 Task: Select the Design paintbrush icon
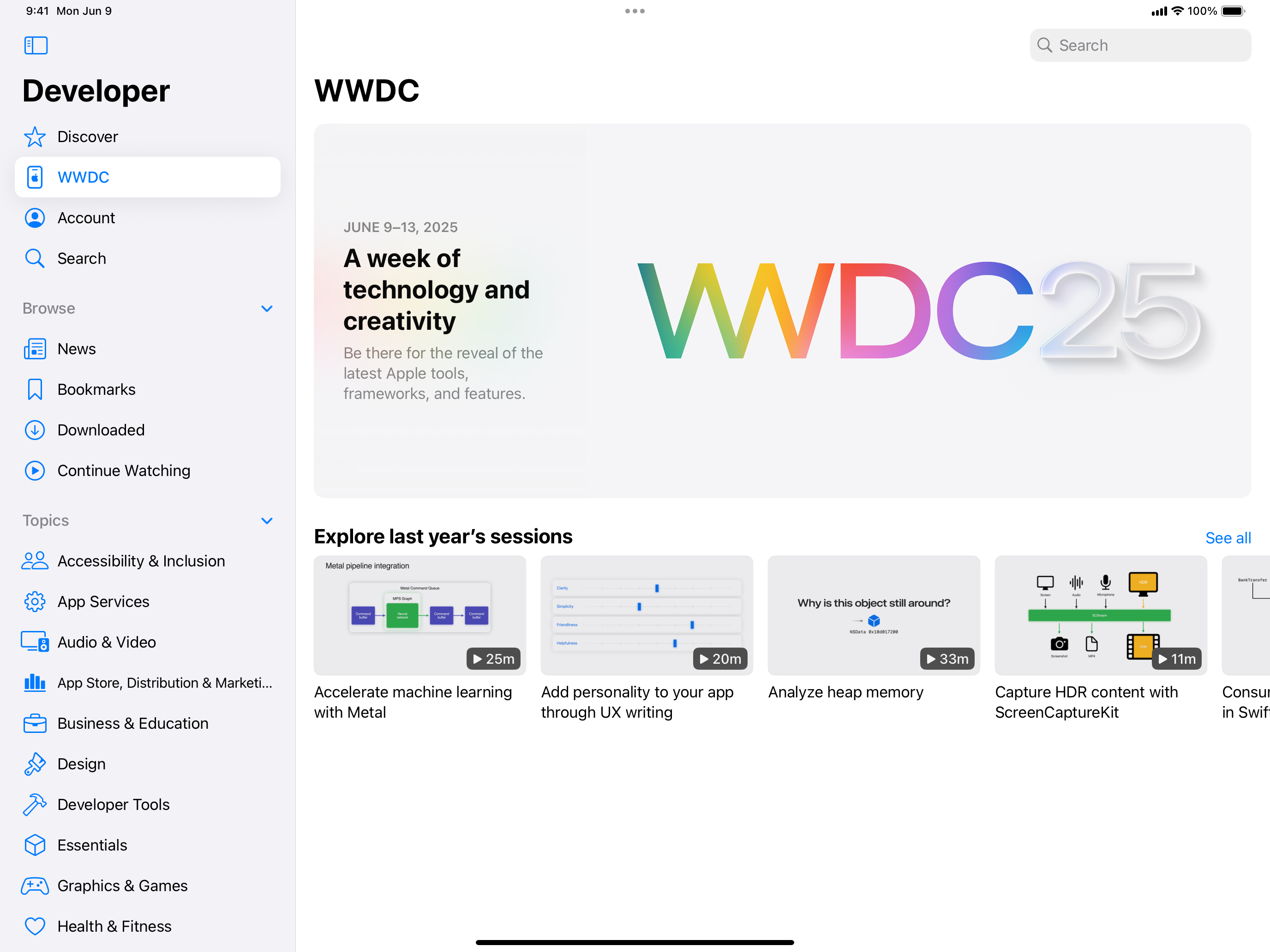click(x=35, y=764)
